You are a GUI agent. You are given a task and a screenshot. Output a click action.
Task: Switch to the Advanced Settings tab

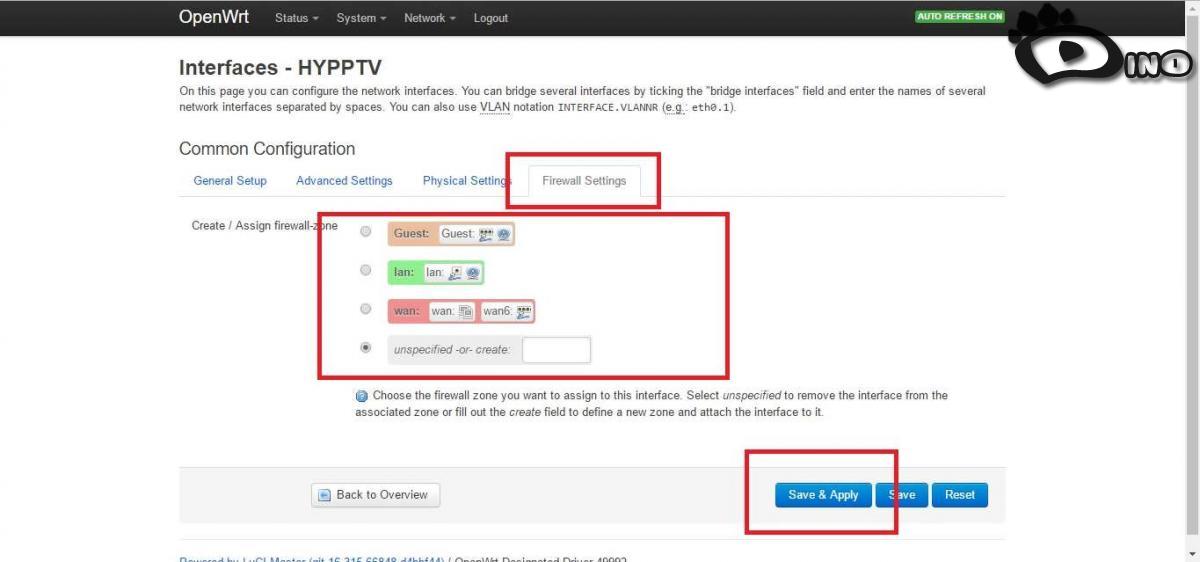[x=344, y=181]
